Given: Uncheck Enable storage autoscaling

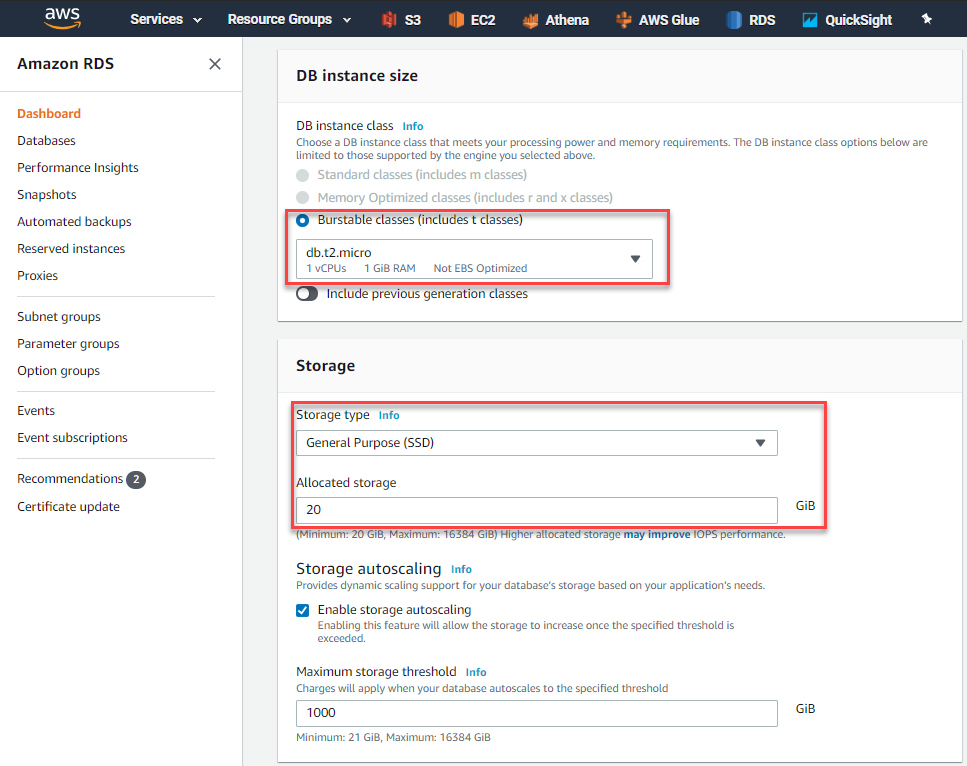Looking at the screenshot, I should tap(303, 610).
